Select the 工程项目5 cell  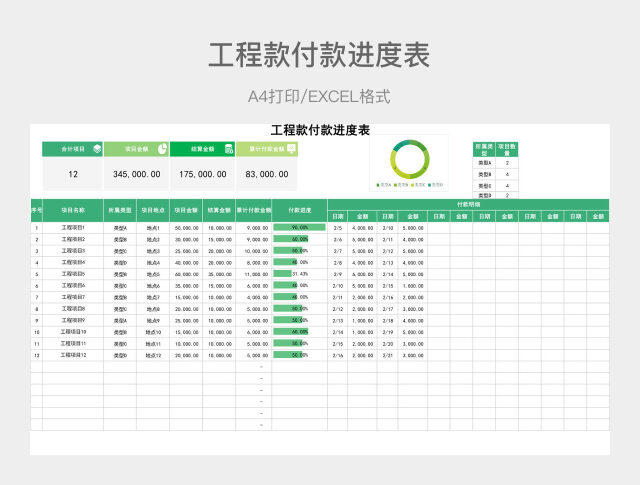click(x=73, y=274)
